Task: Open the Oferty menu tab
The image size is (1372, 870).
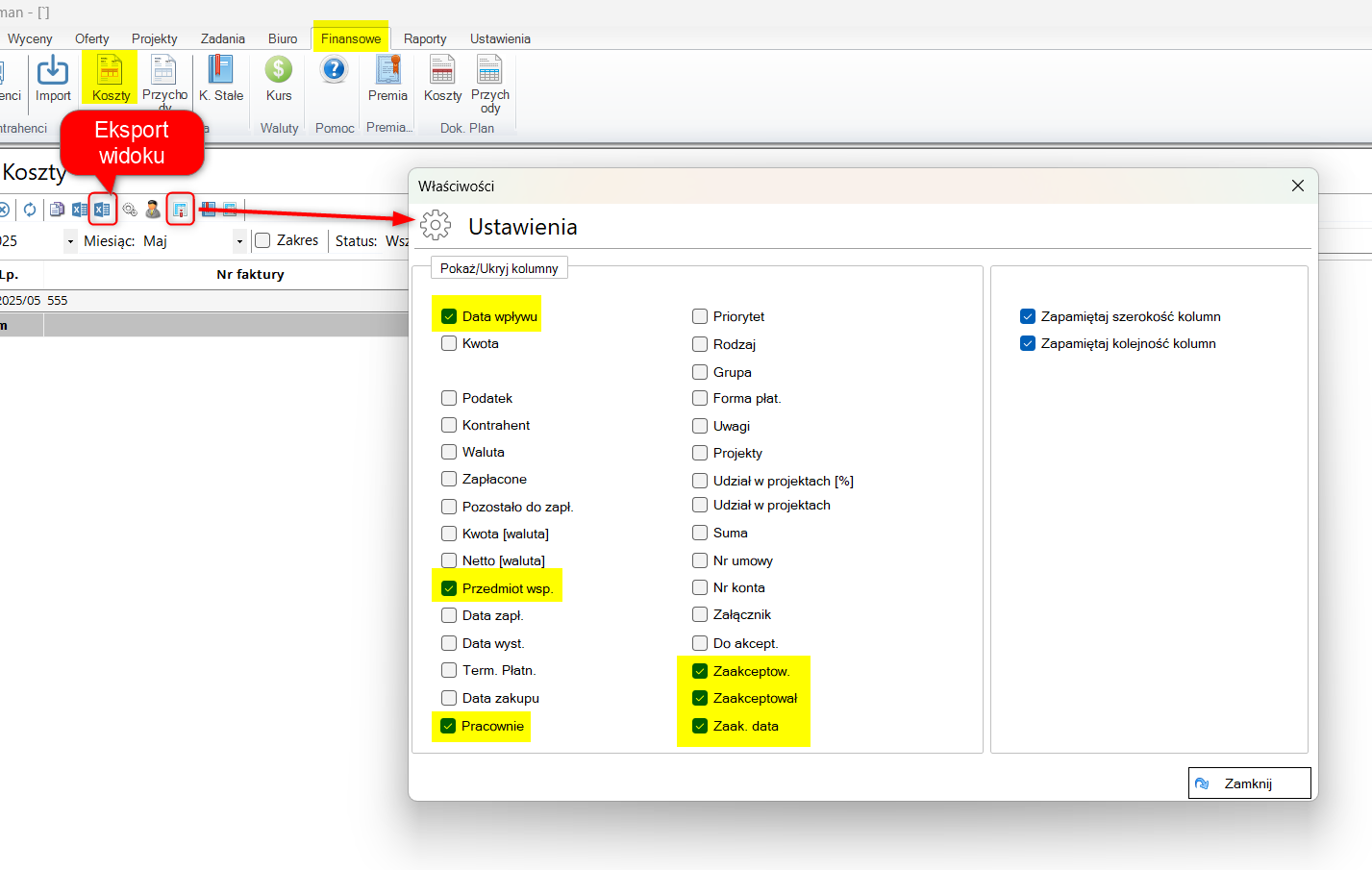Action: pyautogui.click(x=92, y=38)
